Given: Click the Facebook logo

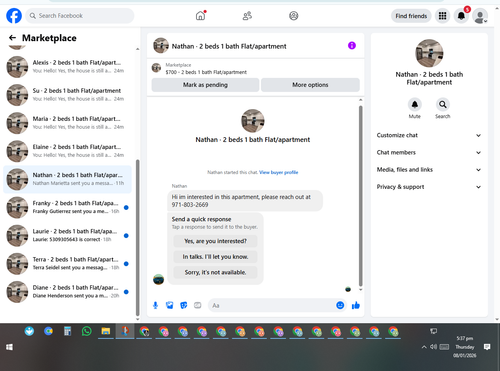Looking at the screenshot, I should tap(14, 16).
